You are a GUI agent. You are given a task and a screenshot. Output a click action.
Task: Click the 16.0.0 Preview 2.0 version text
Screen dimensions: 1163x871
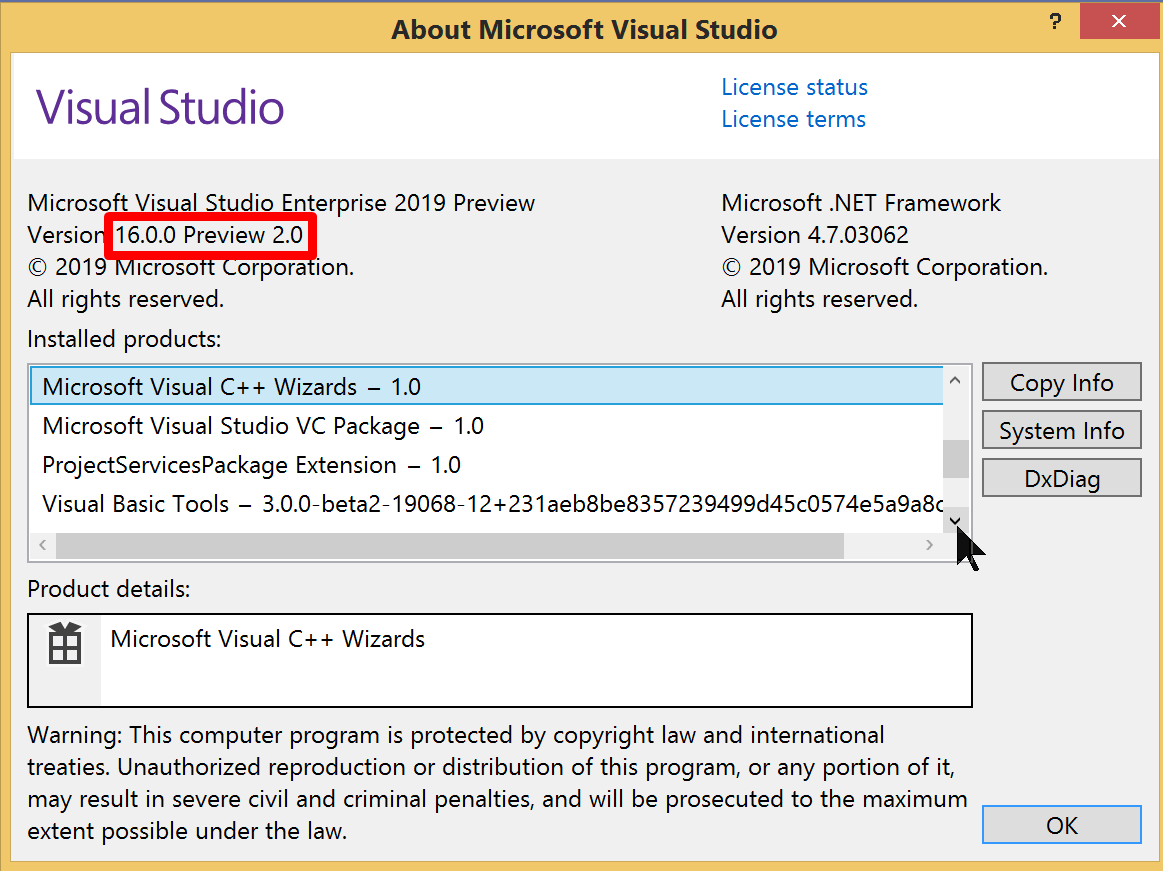[x=209, y=235]
